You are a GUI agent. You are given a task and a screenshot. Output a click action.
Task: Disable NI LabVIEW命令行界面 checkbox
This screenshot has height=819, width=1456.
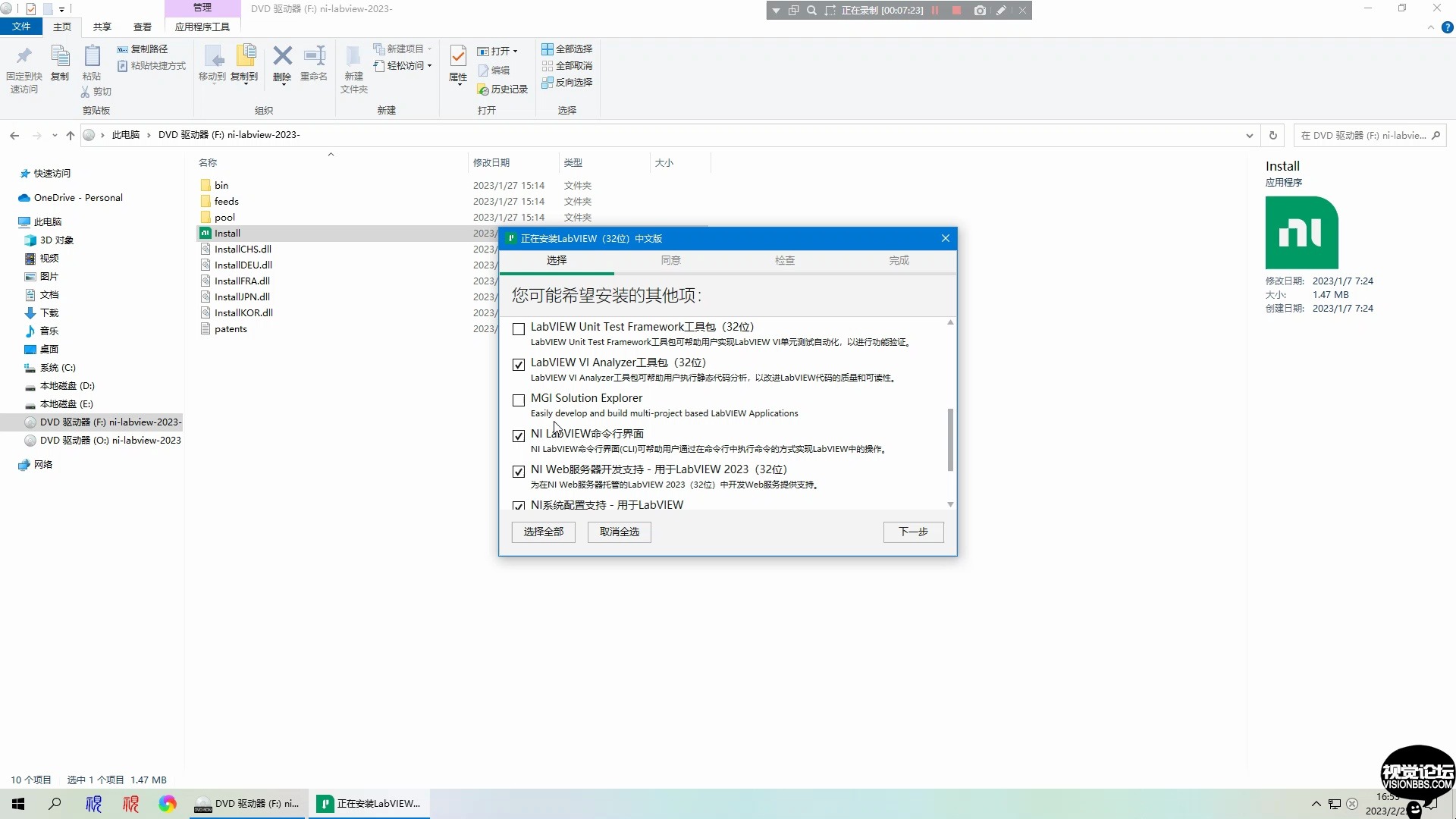point(518,436)
